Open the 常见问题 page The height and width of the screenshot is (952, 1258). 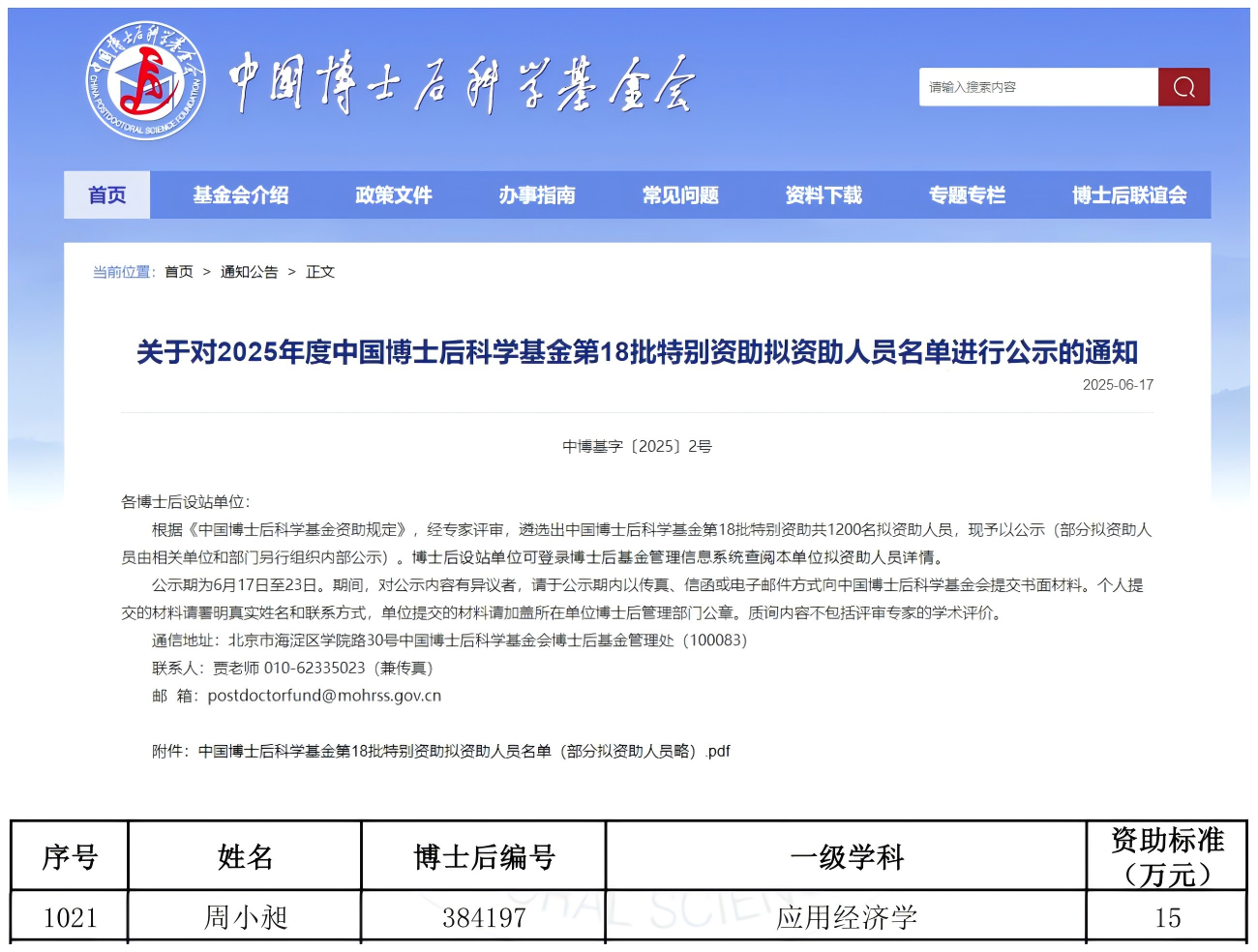(680, 195)
